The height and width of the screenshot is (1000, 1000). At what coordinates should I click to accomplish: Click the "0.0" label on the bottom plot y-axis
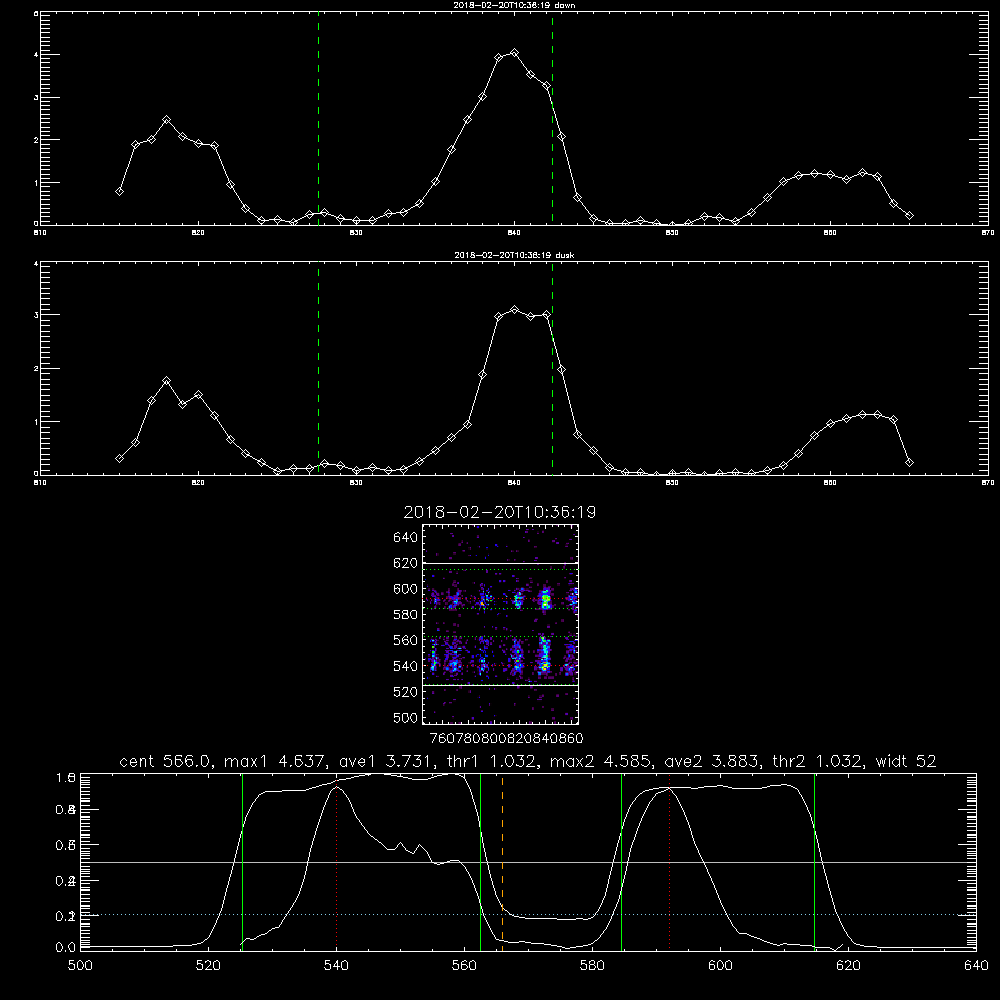pyautogui.click(x=66, y=948)
